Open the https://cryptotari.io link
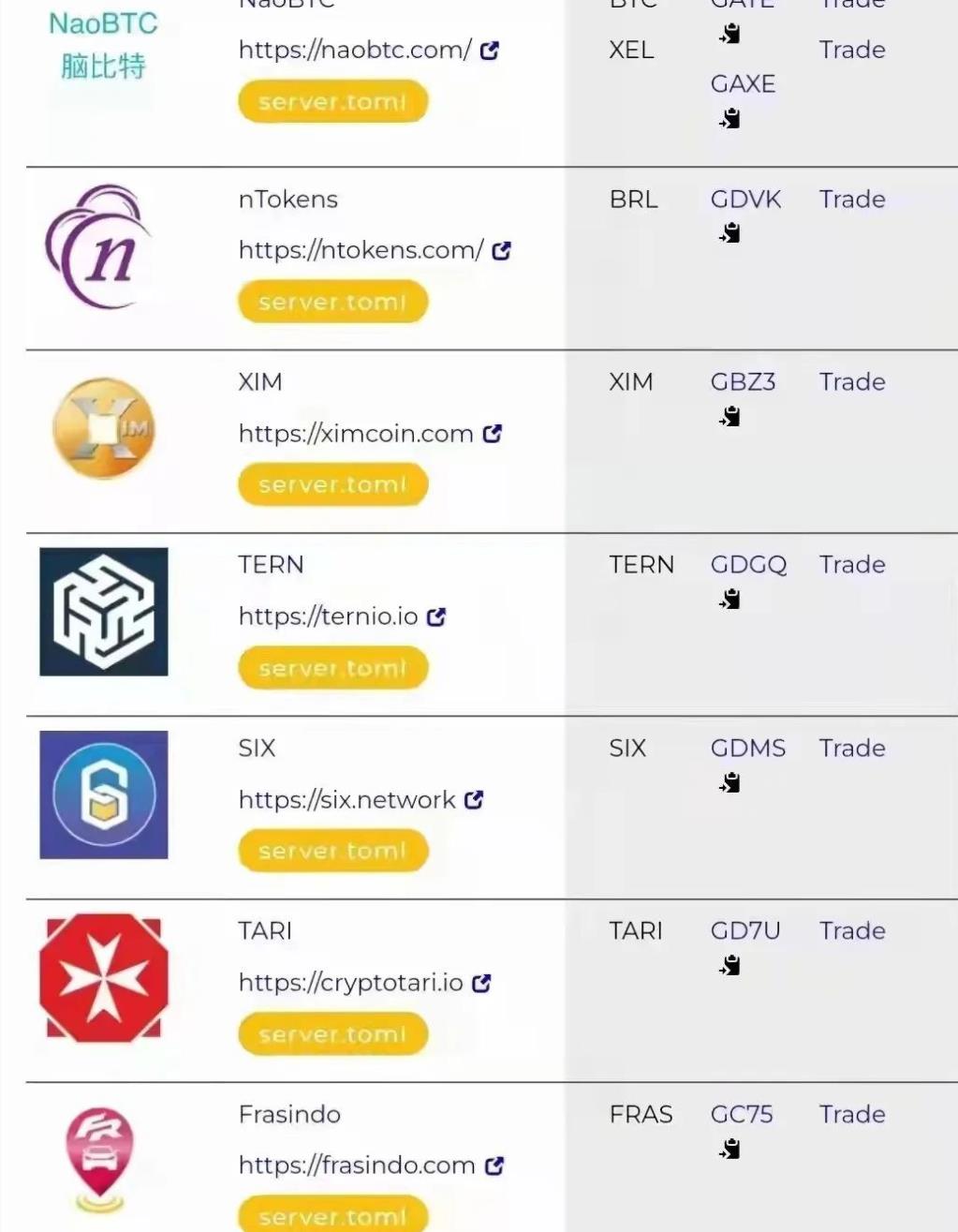Image resolution: width=958 pixels, height=1232 pixels. [x=351, y=982]
